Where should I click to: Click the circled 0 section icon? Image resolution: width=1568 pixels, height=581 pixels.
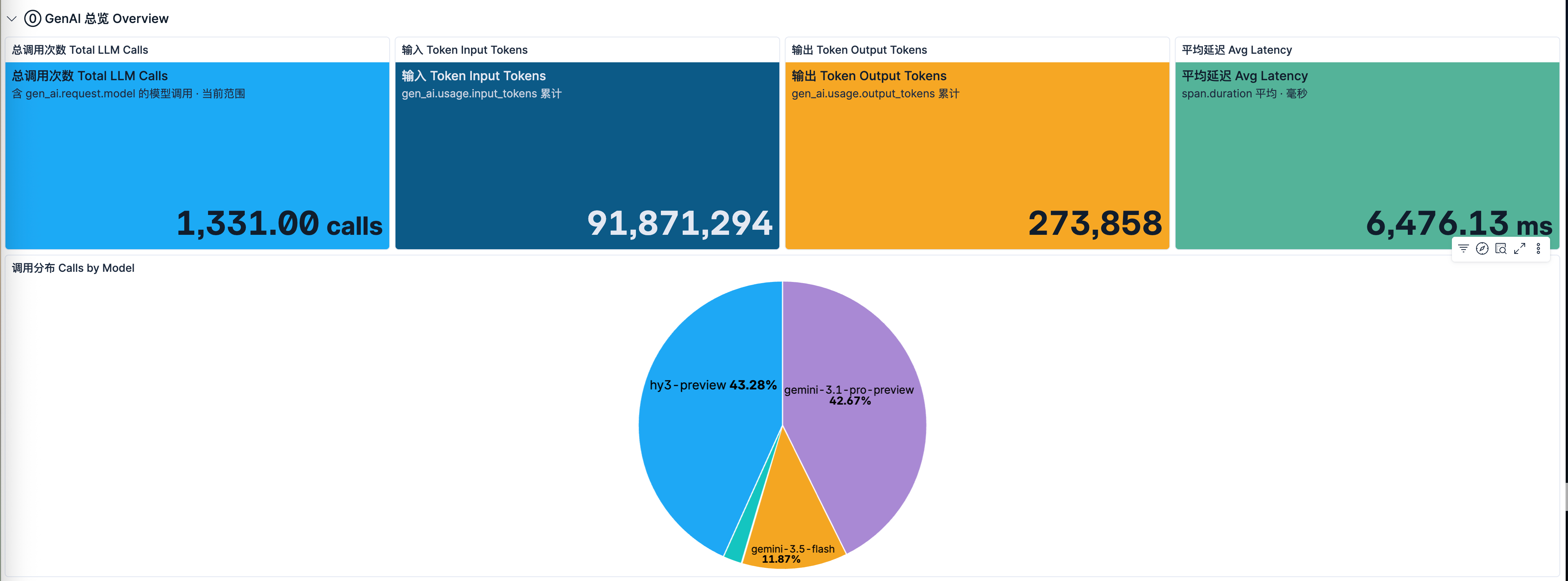pyautogui.click(x=33, y=18)
